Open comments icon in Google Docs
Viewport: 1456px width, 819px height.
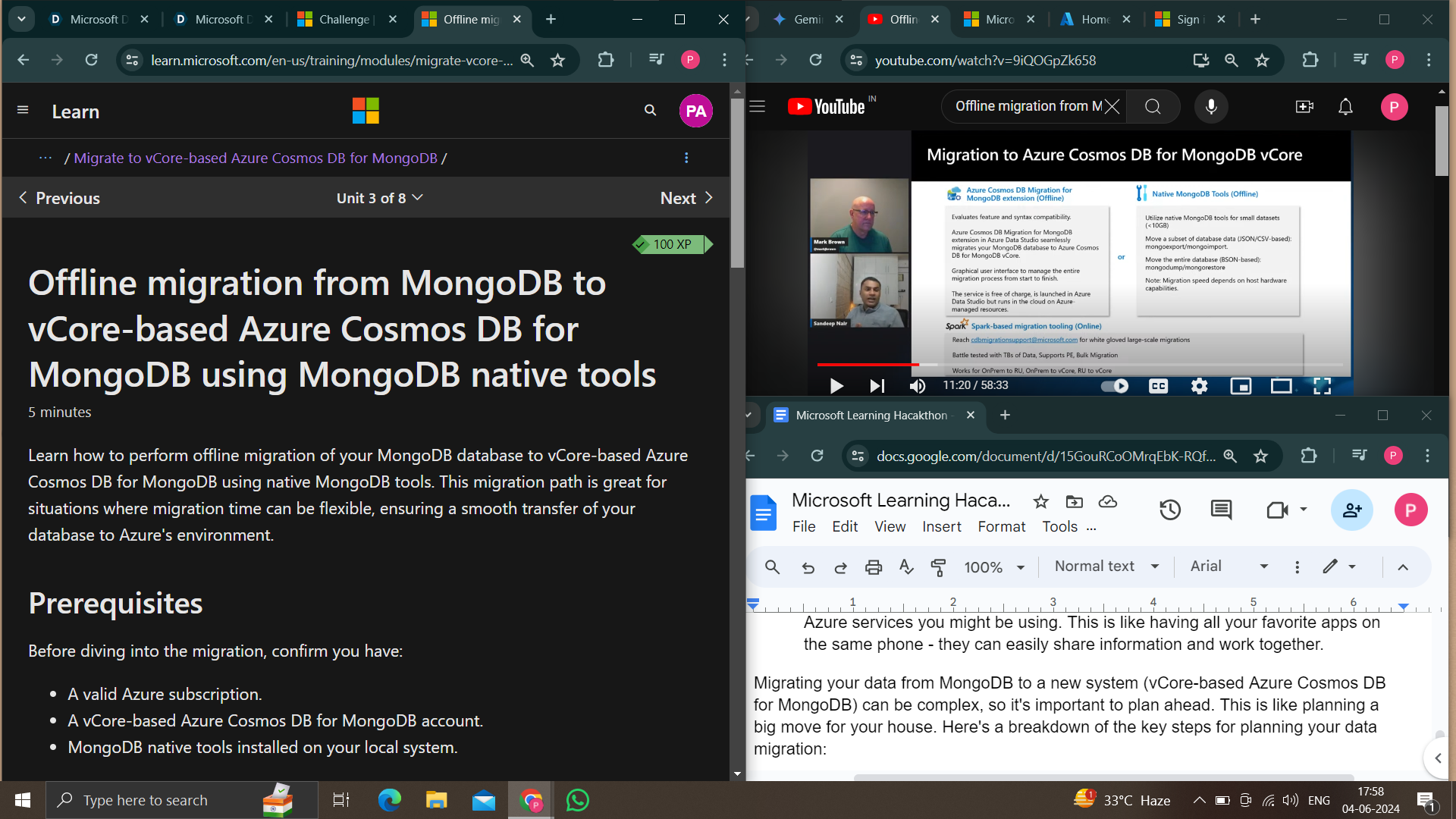1221,510
